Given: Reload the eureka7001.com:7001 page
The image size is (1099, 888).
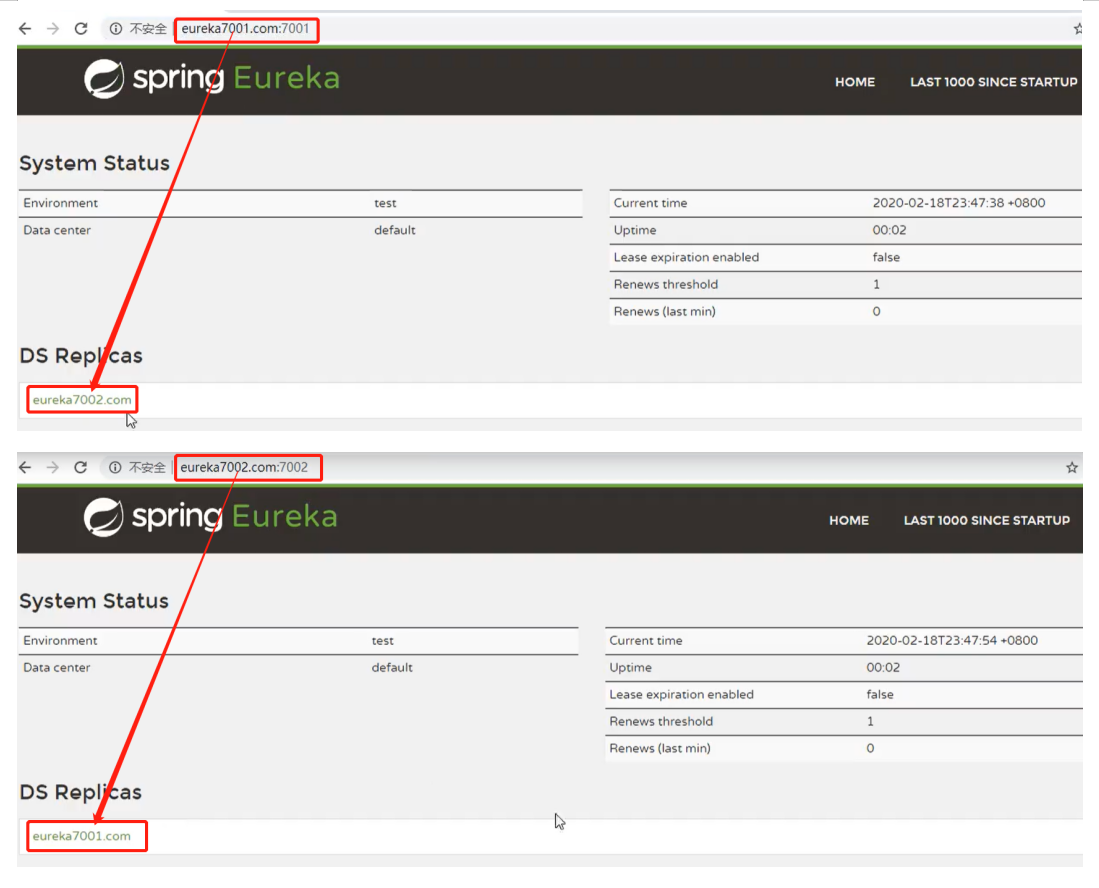Looking at the screenshot, I should tap(81, 29).
